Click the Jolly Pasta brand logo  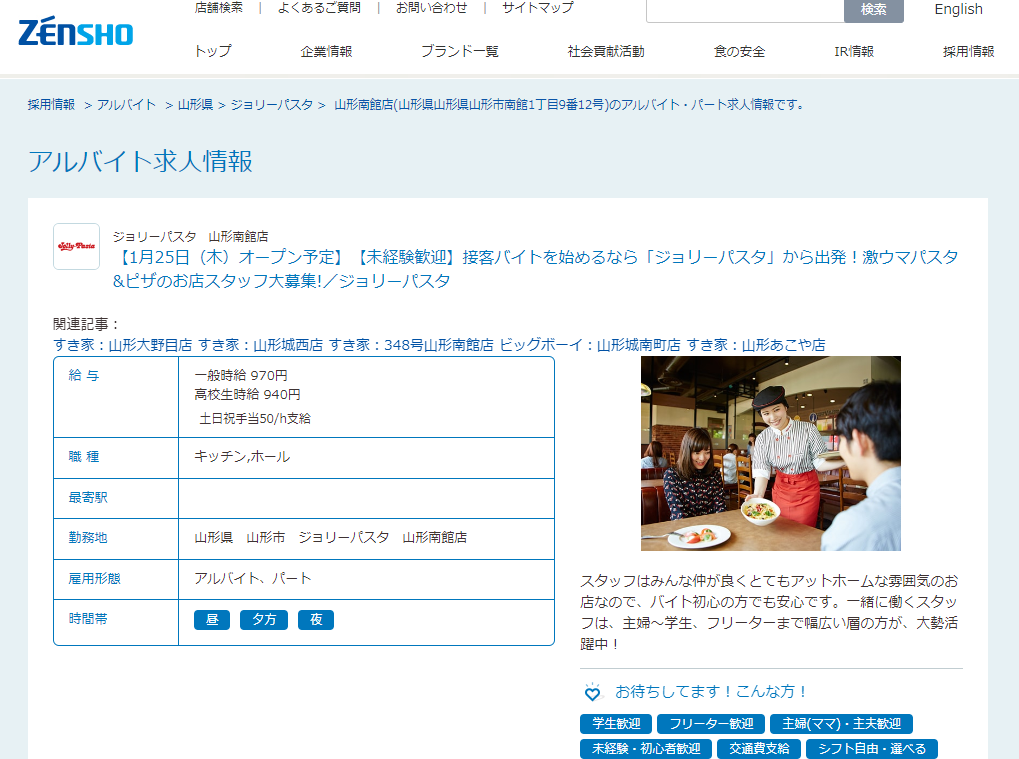coord(76,246)
